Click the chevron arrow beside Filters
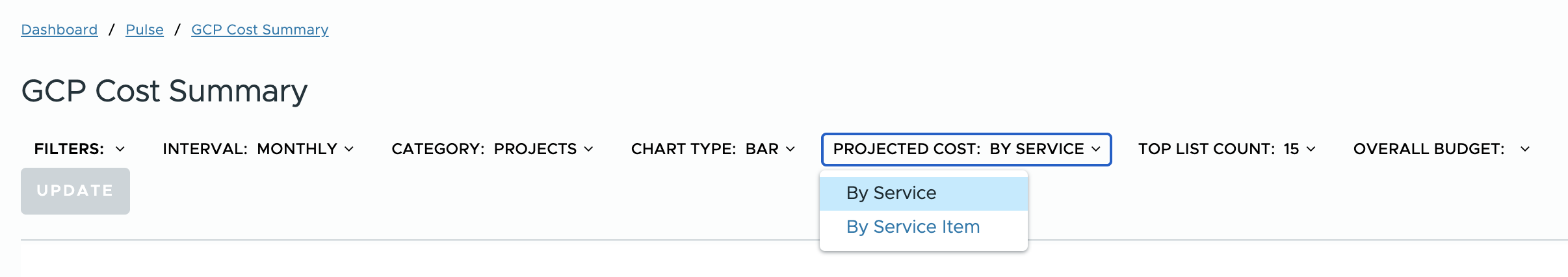1568x277 pixels. point(120,149)
